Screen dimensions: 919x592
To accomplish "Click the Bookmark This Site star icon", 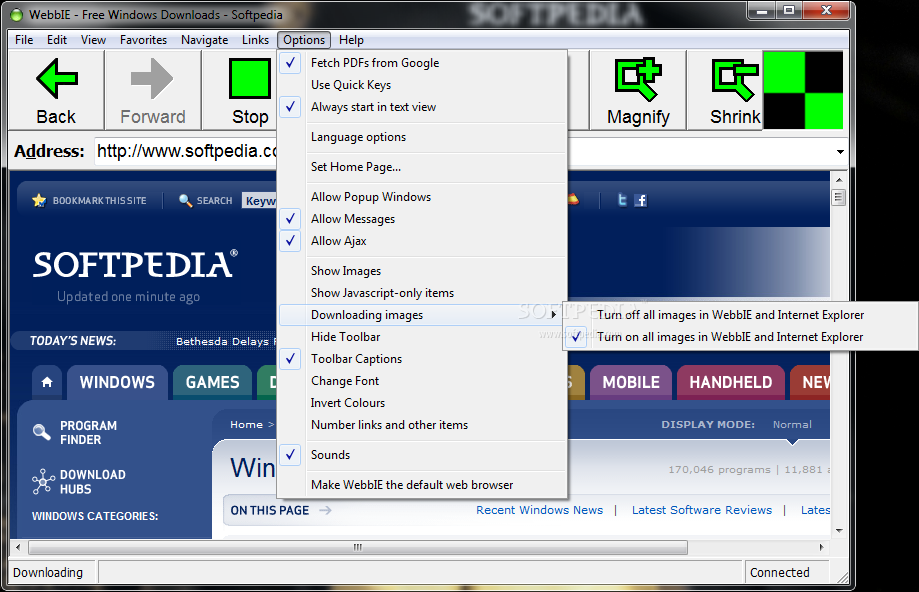I will tap(39, 200).
